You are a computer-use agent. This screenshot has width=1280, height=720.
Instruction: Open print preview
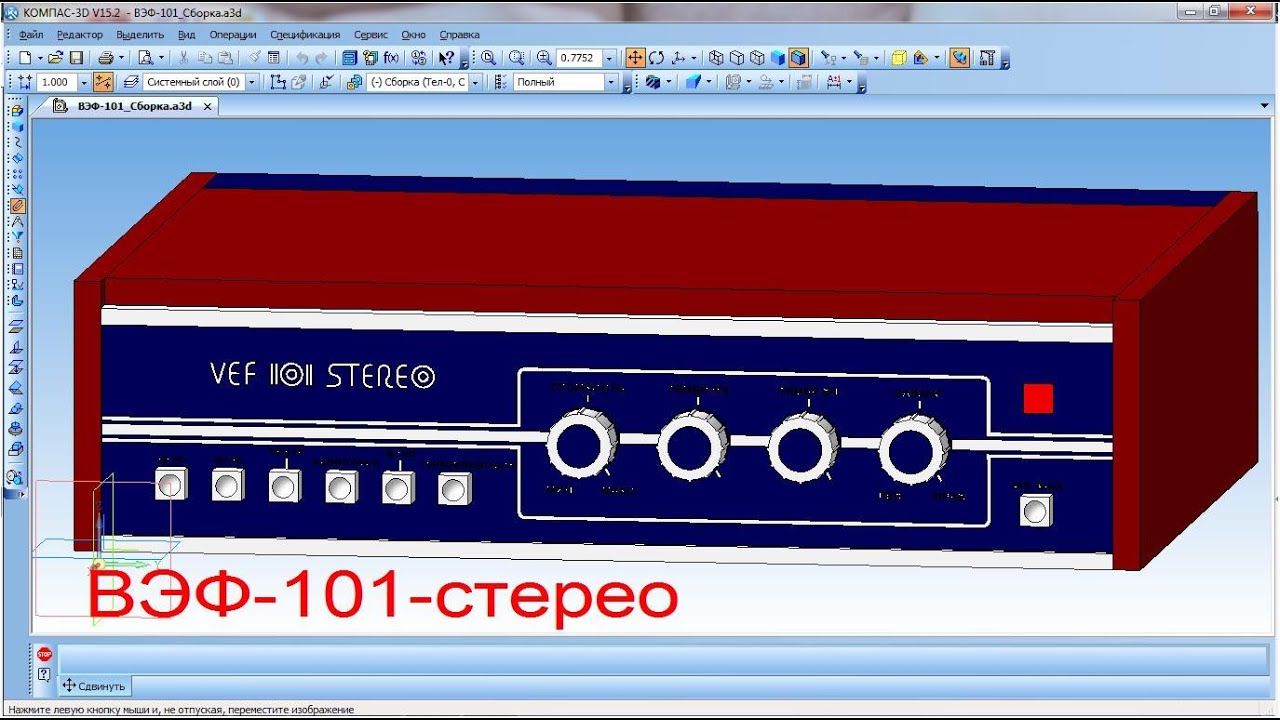coord(145,58)
